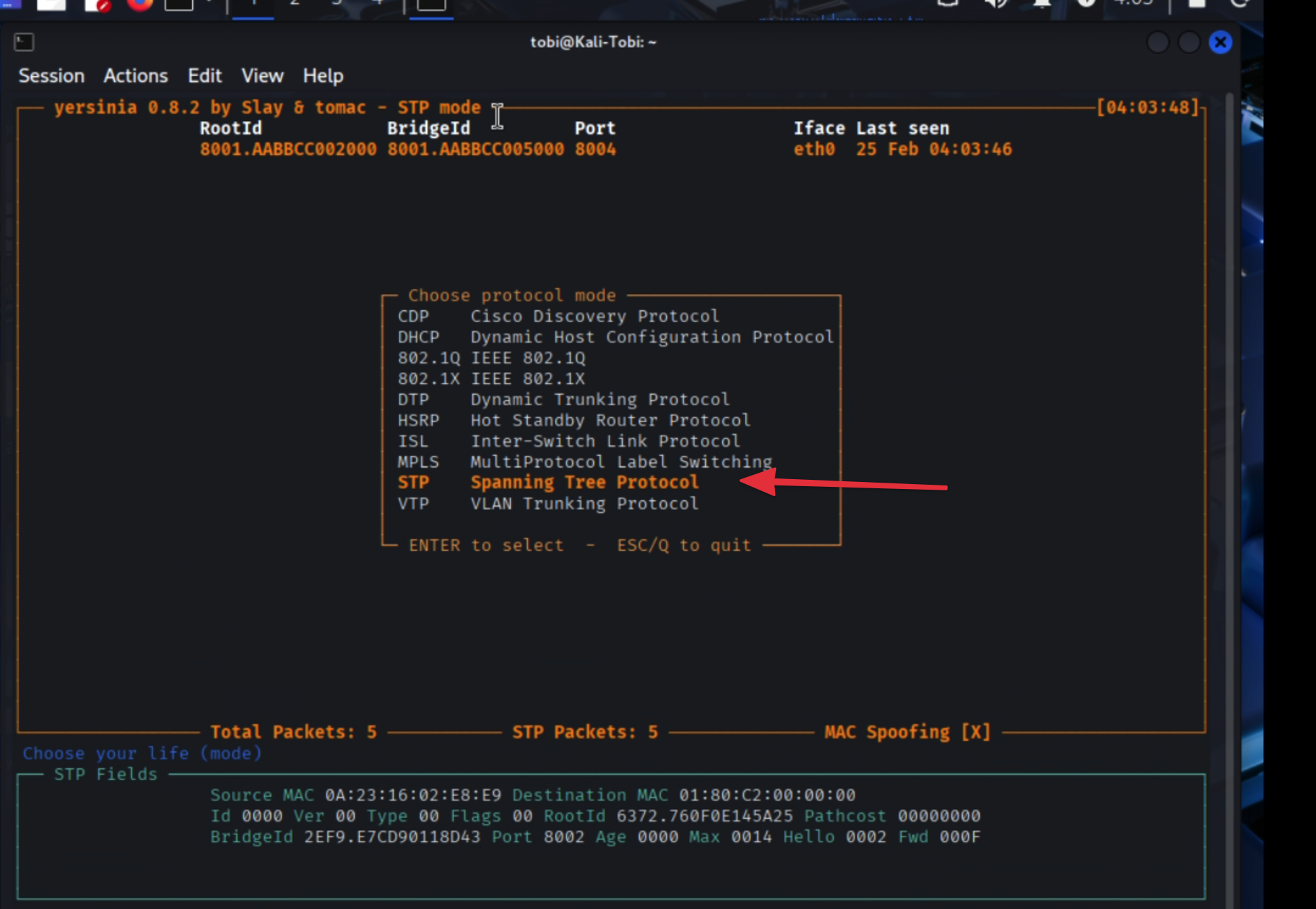
Task: Click the notification bell icon in panel
Action: pos(1042,4)
